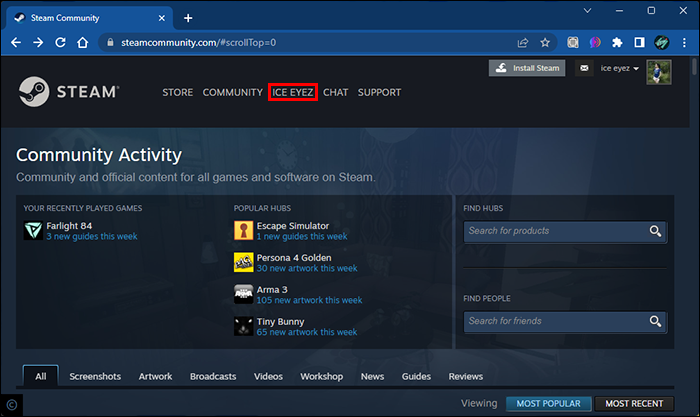
Task: Open the COMMUNITY menu
Action: [233, 92]
